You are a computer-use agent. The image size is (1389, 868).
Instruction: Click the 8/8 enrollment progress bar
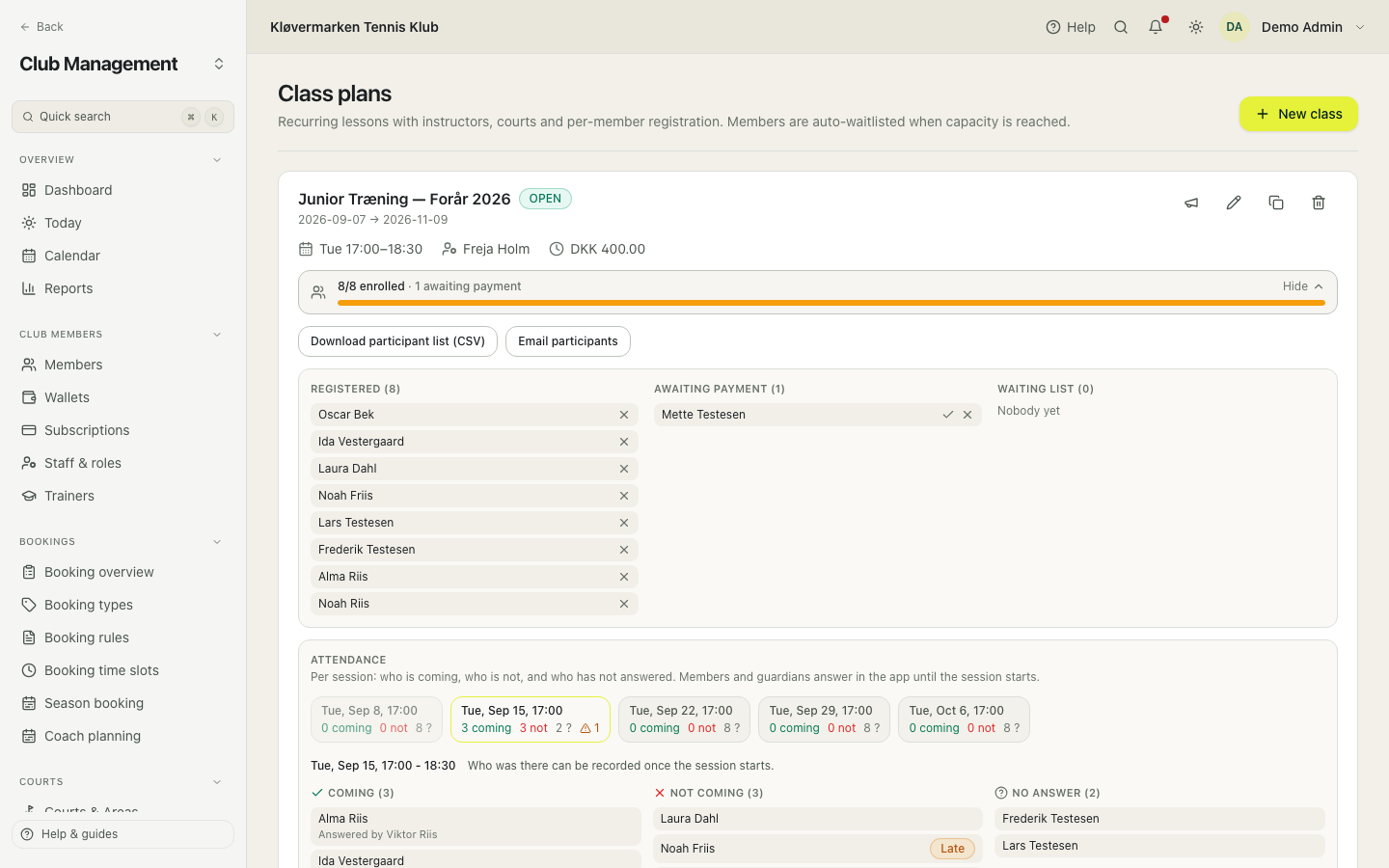pos(831,303)
